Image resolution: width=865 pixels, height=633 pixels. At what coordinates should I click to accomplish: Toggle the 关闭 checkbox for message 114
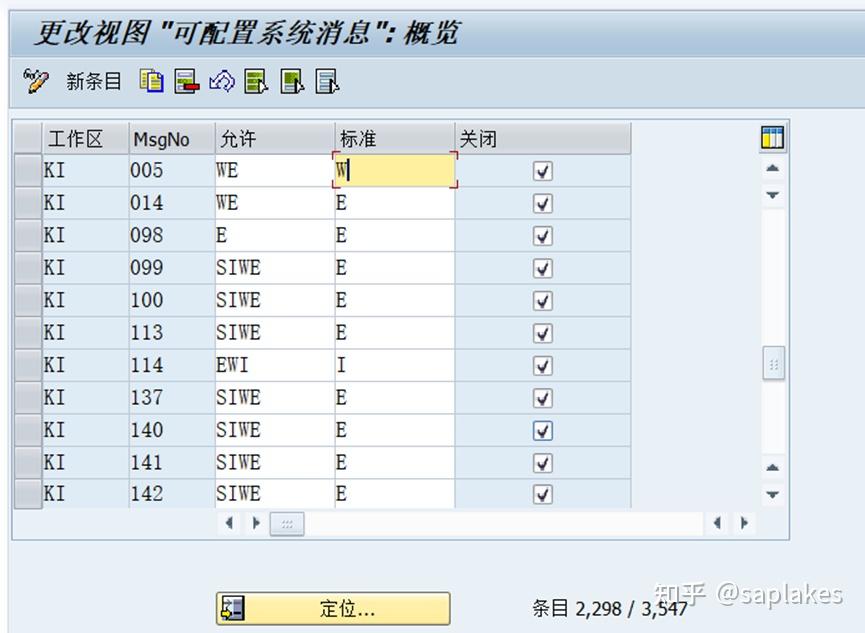(x=541, y=365)
